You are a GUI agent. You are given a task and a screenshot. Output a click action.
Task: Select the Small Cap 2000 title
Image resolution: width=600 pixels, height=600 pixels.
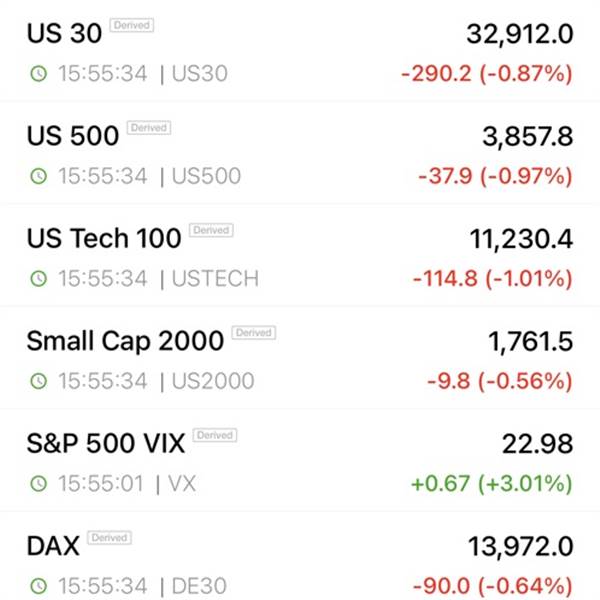[125, 340]
